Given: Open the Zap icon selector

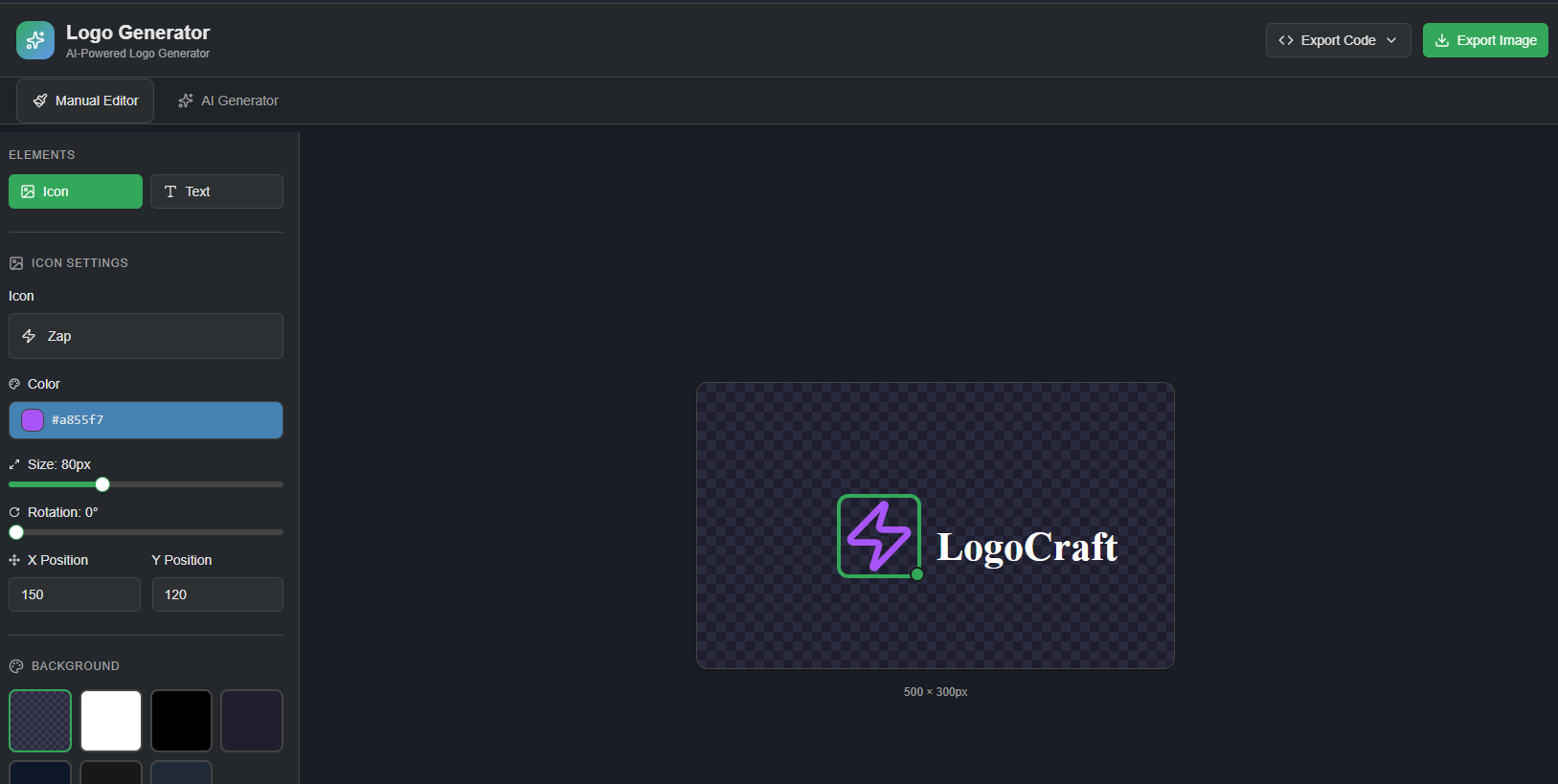Looking at the screenshot, I should tap(146, 336).
